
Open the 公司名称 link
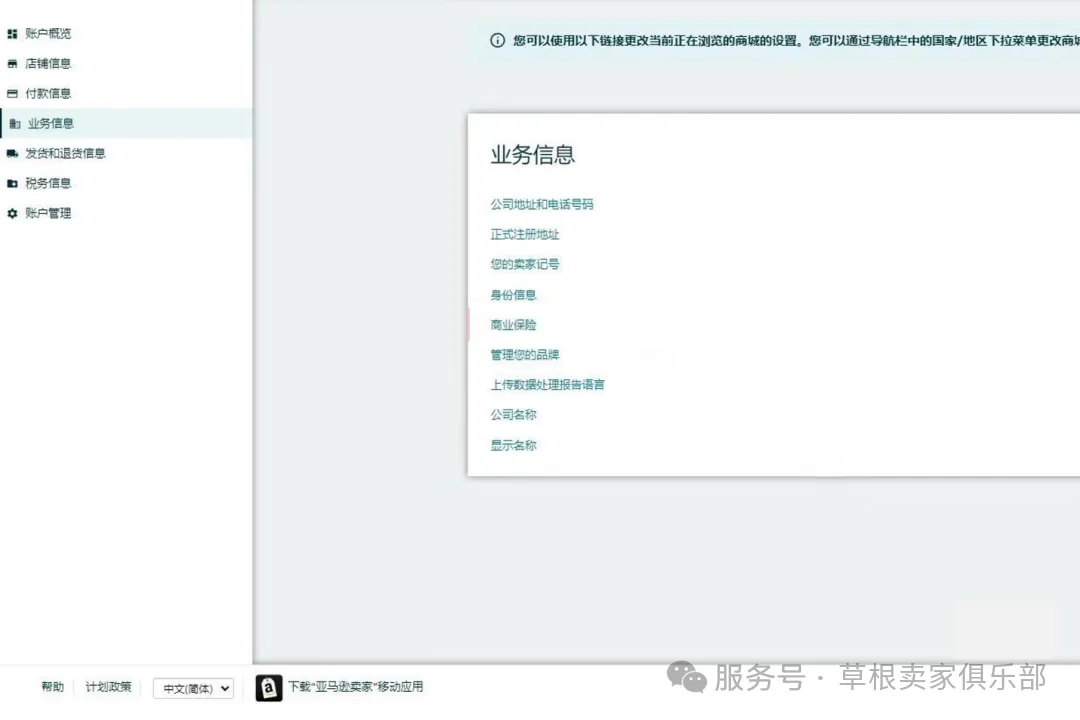[x=513, y=415]
